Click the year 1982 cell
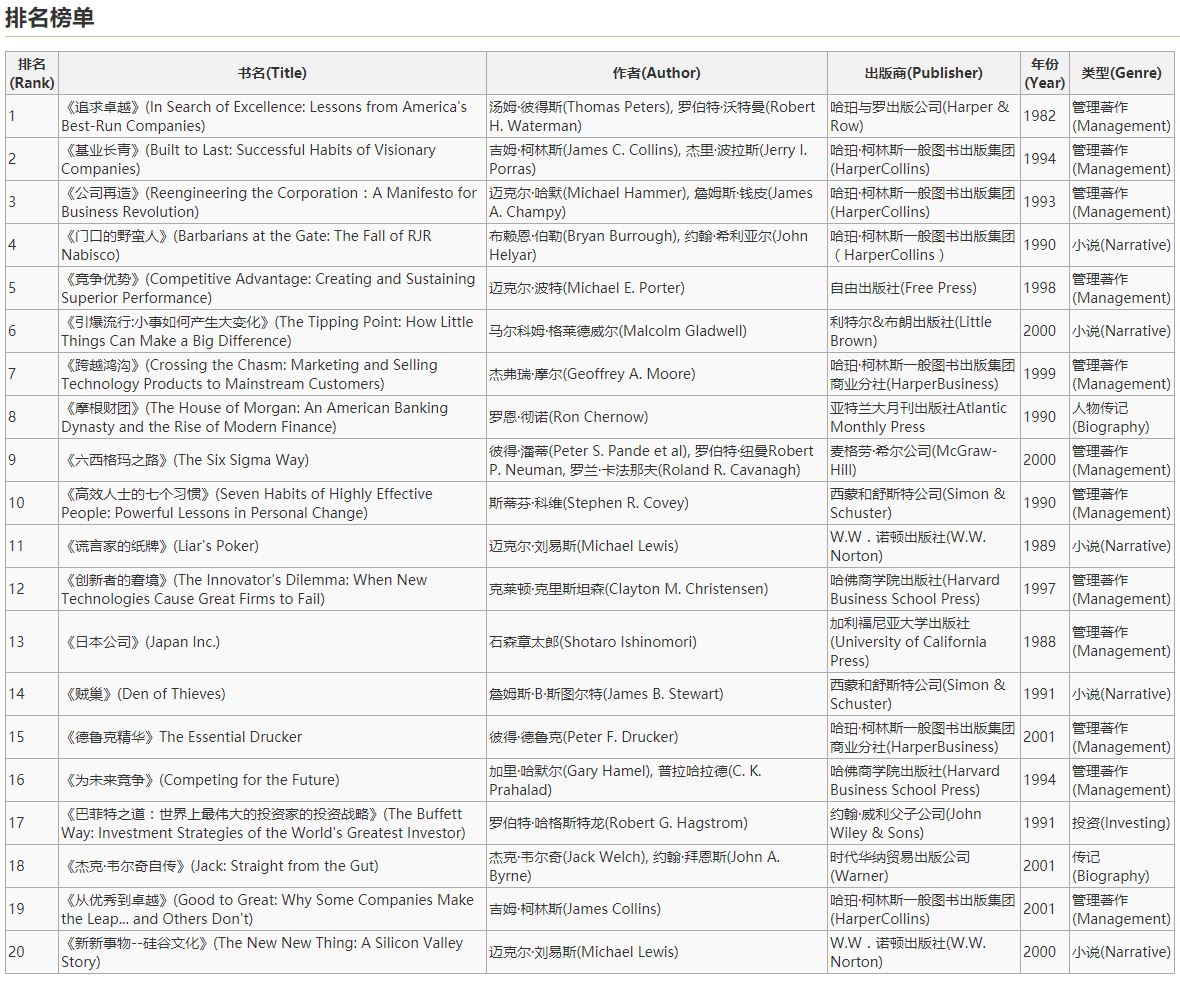The image size is (1180, 981). [x=1045, y=116]
